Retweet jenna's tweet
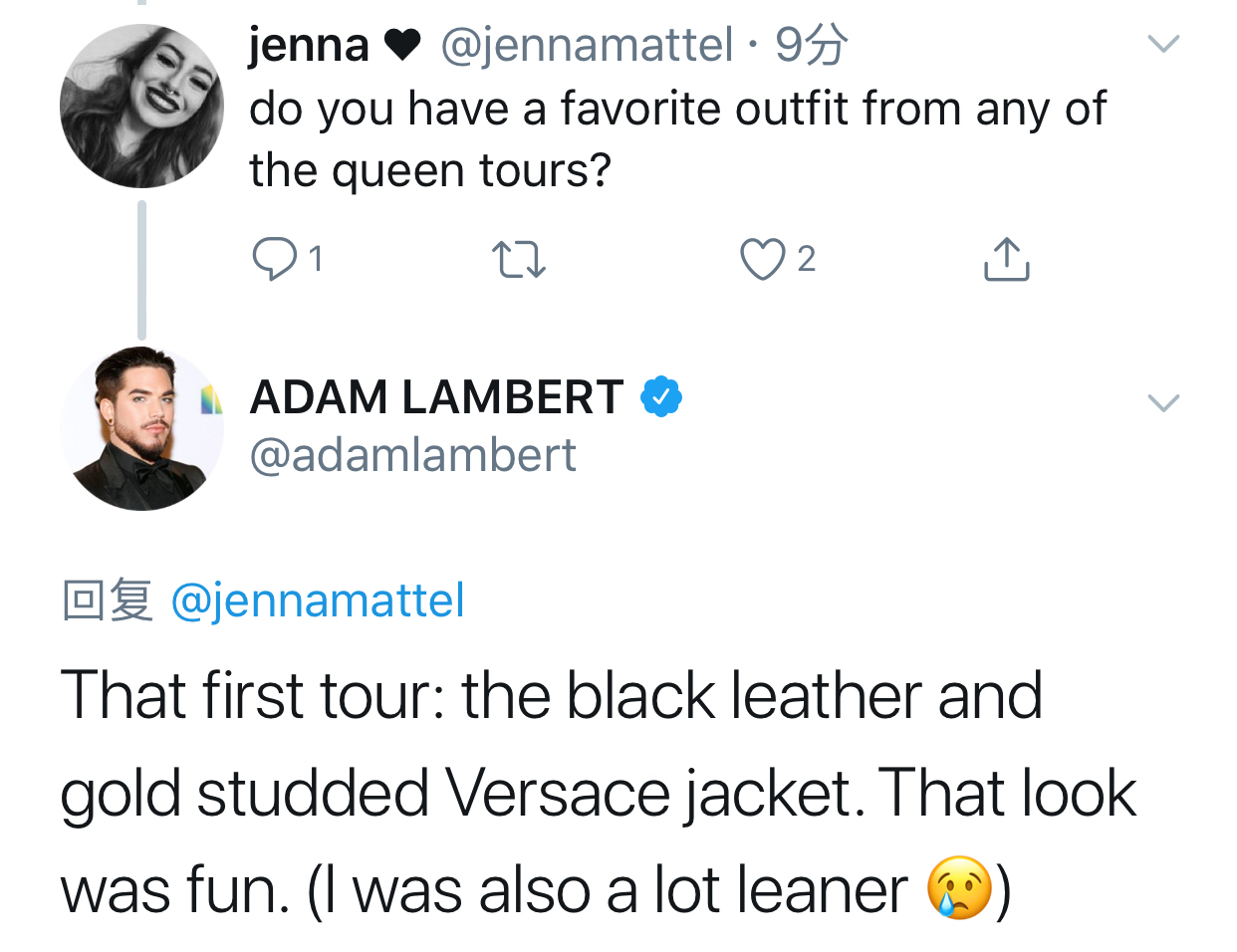Viewport: 1237px width, 952px height. tap(519, 259)
